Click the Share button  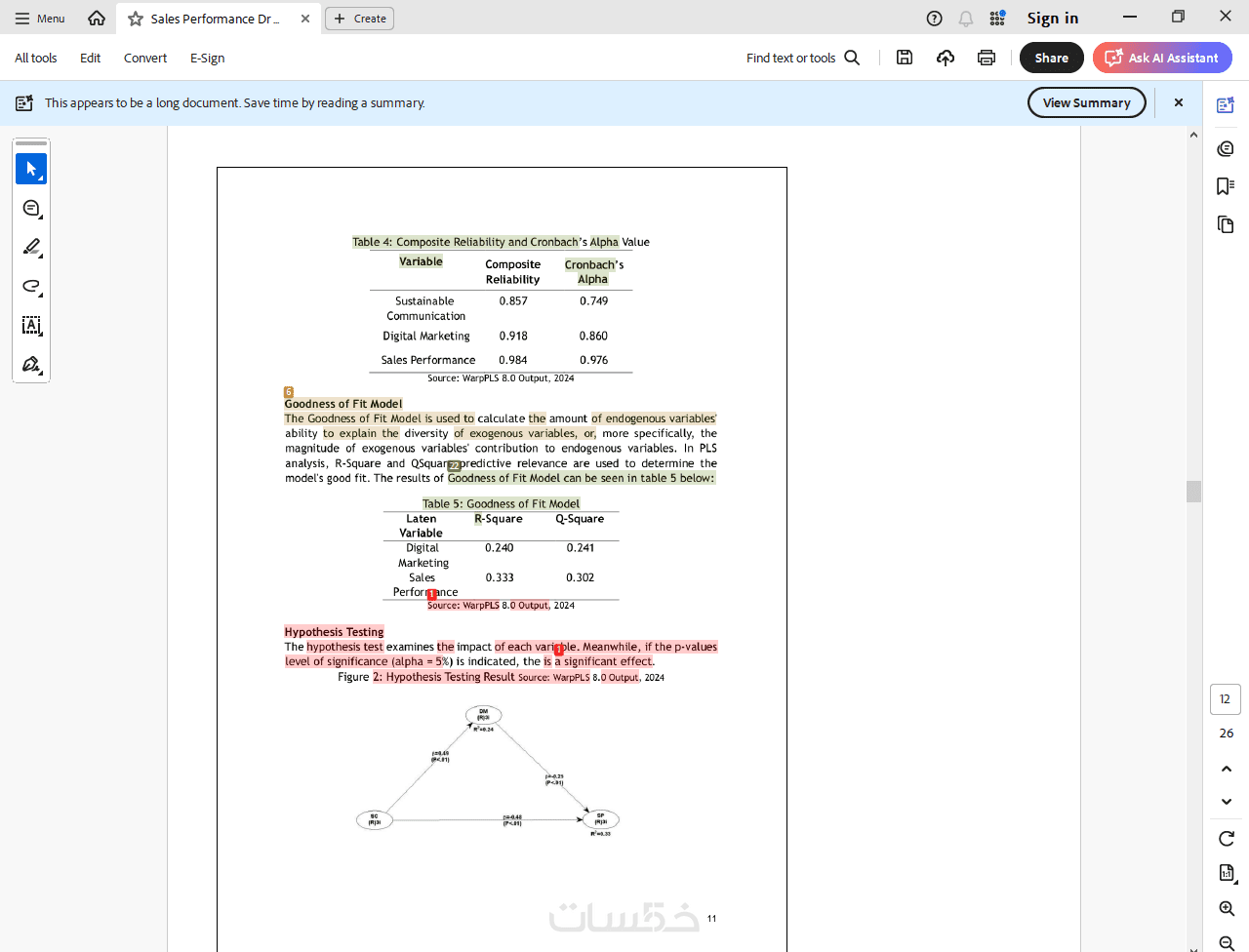point(1052,58)
